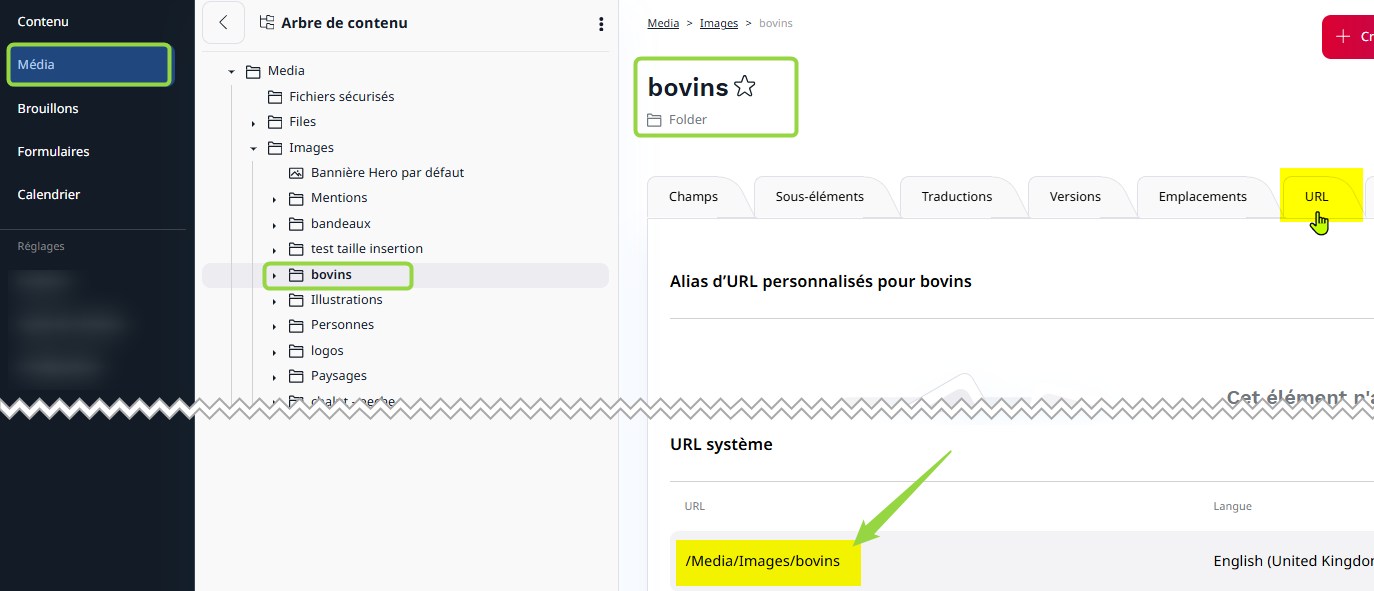1374x591 pixels.
Task: Select the Paysages folder label in the tree
Action: 339,376
